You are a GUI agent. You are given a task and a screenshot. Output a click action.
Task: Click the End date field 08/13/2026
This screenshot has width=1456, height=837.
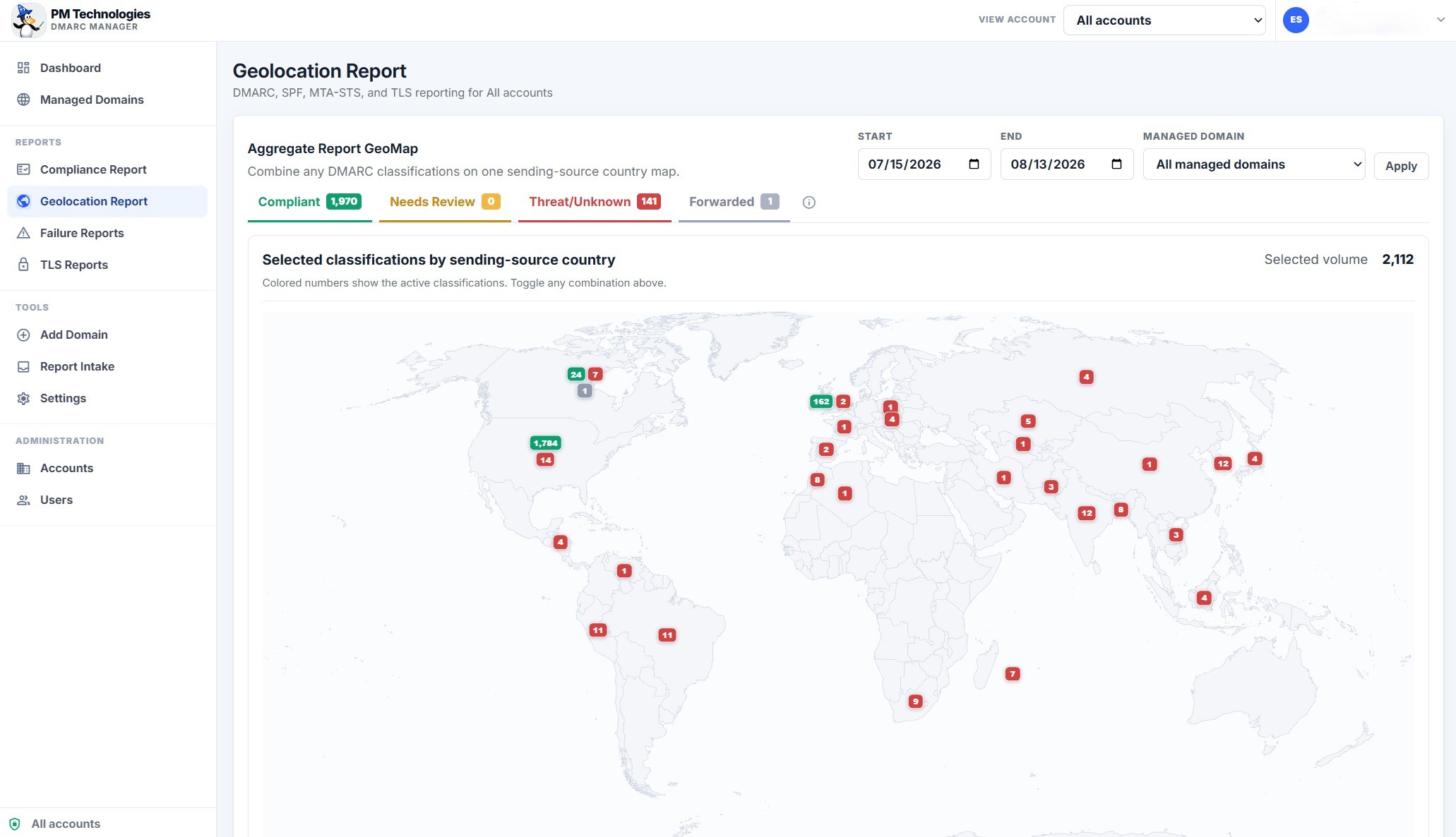pos(1067,164)
